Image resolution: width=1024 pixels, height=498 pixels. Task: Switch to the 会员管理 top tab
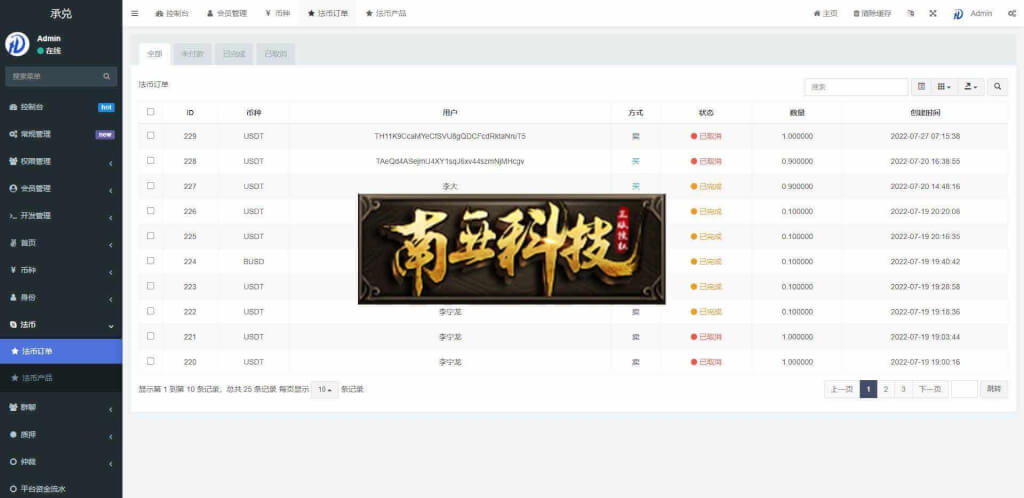[227, 13]
